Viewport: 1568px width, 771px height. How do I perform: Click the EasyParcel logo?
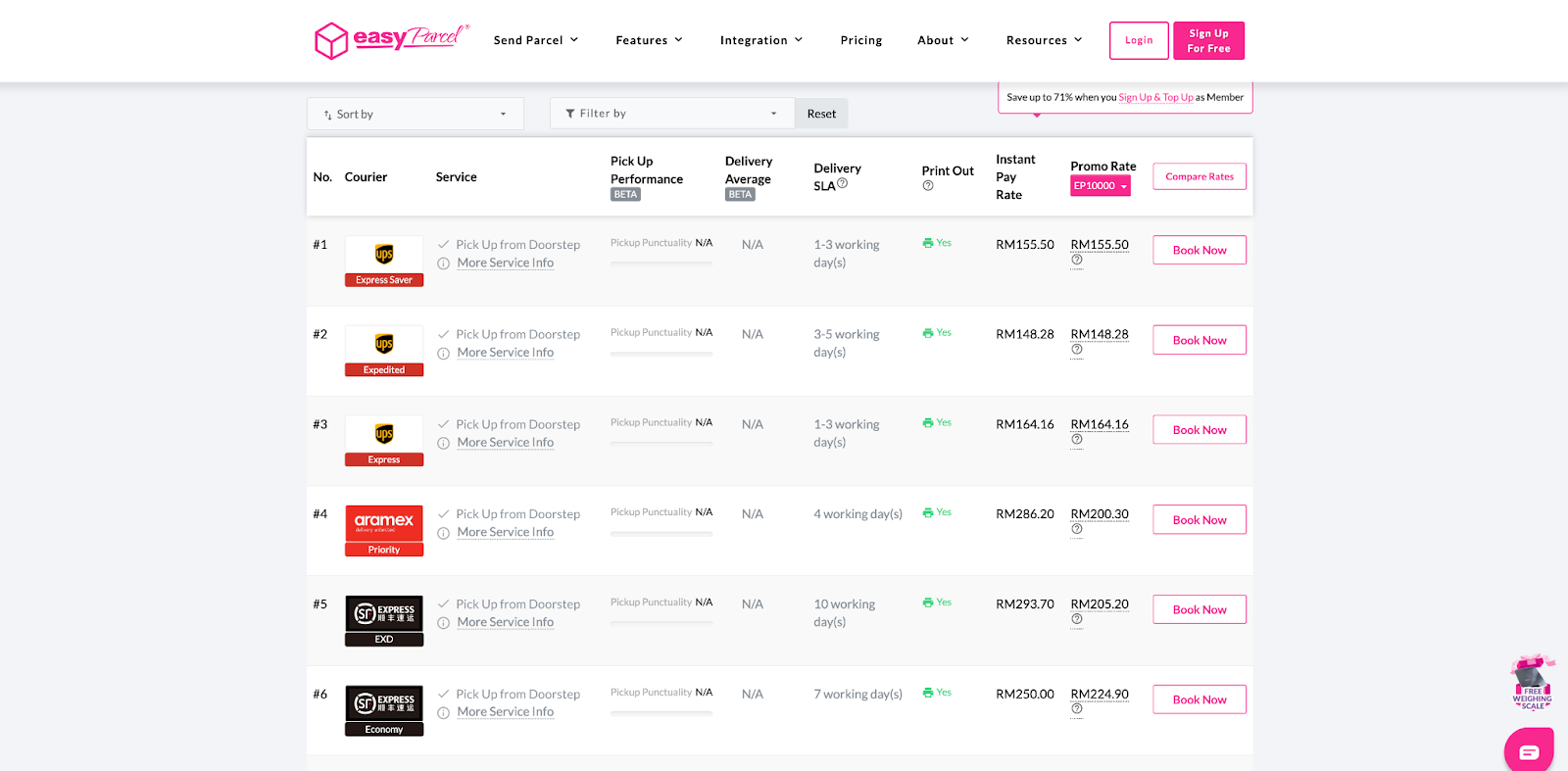point(391,40)
